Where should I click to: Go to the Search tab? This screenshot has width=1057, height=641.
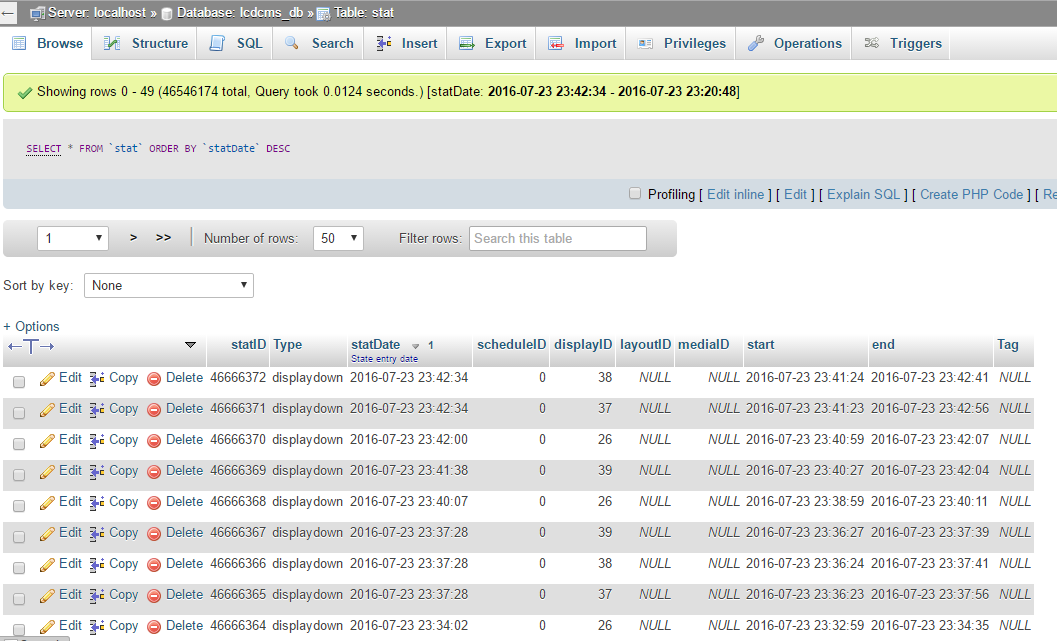(319, 43)
